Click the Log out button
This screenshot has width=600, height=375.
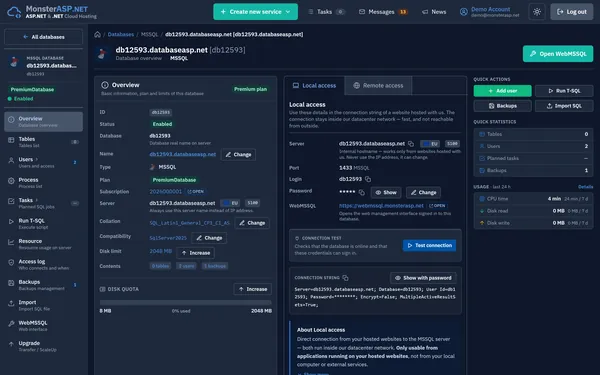572,12
